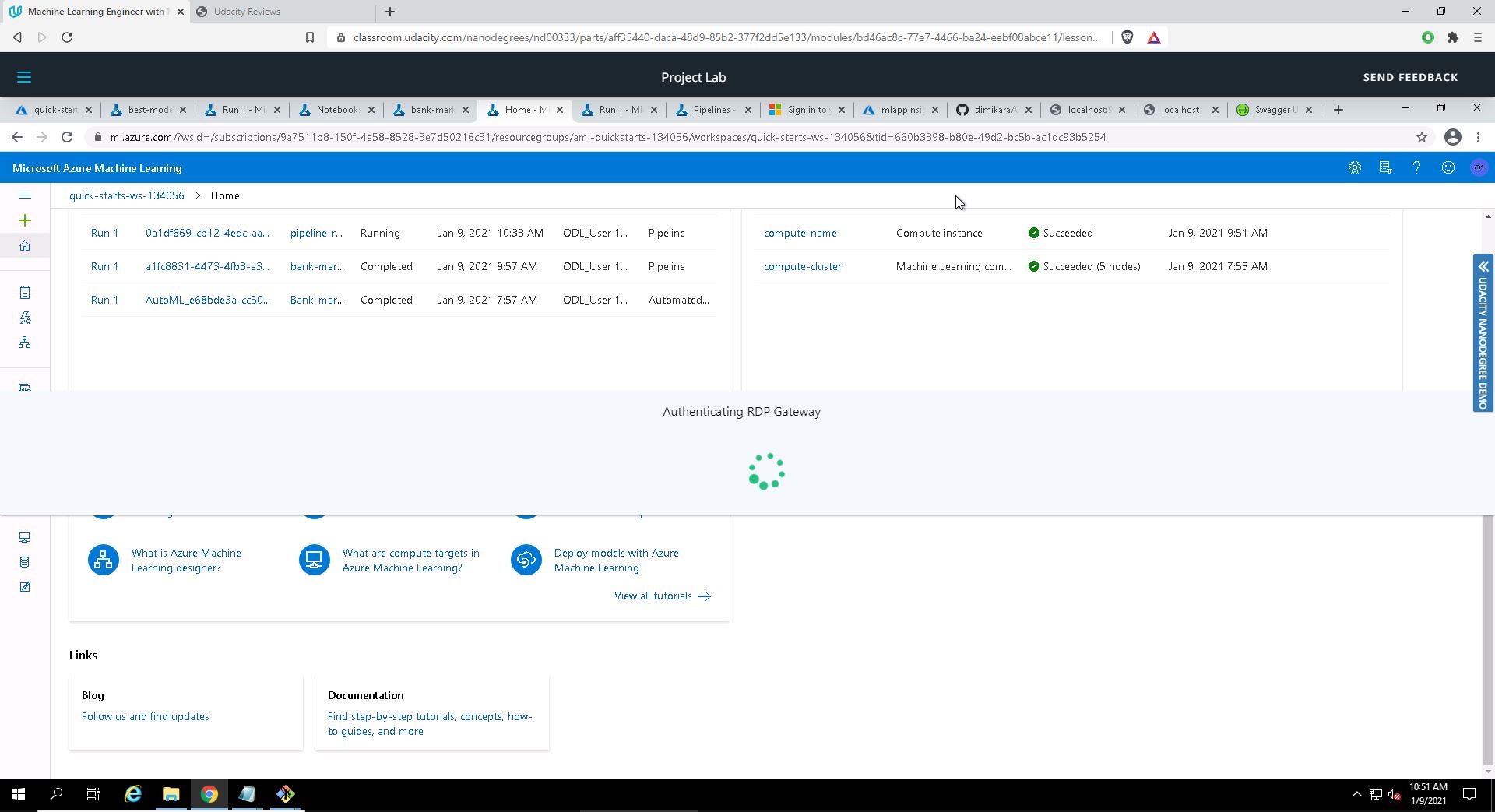Open Datastores icon in left sidebar
Screen dimensions: 1495x812
coord(25,562)
